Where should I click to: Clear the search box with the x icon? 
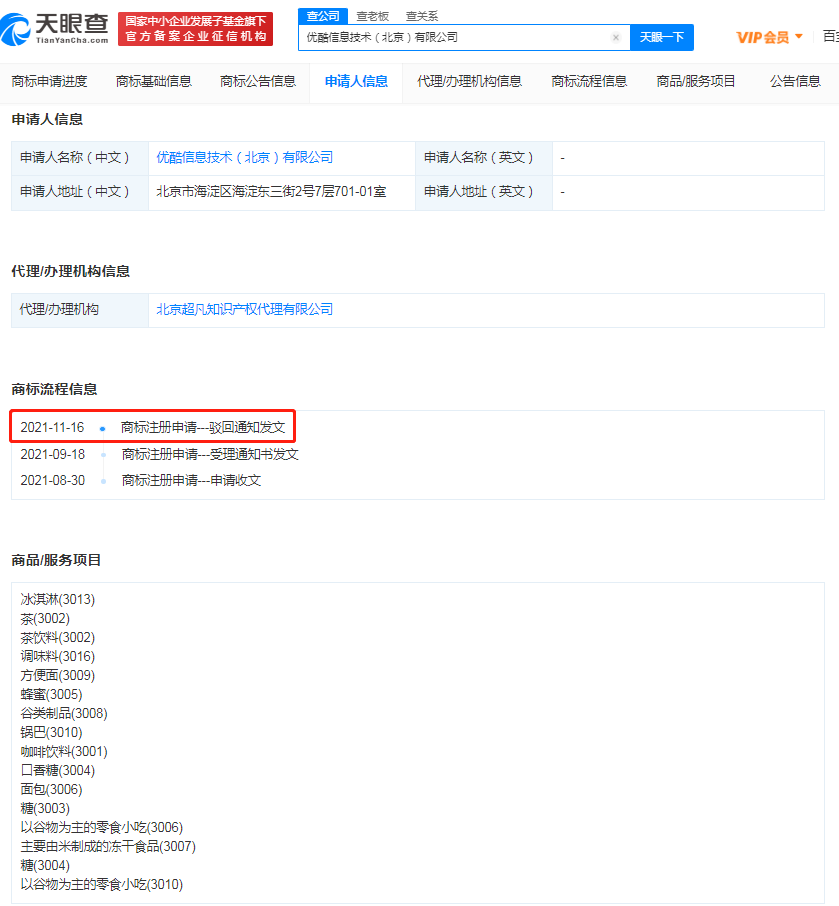click(616, 38)
